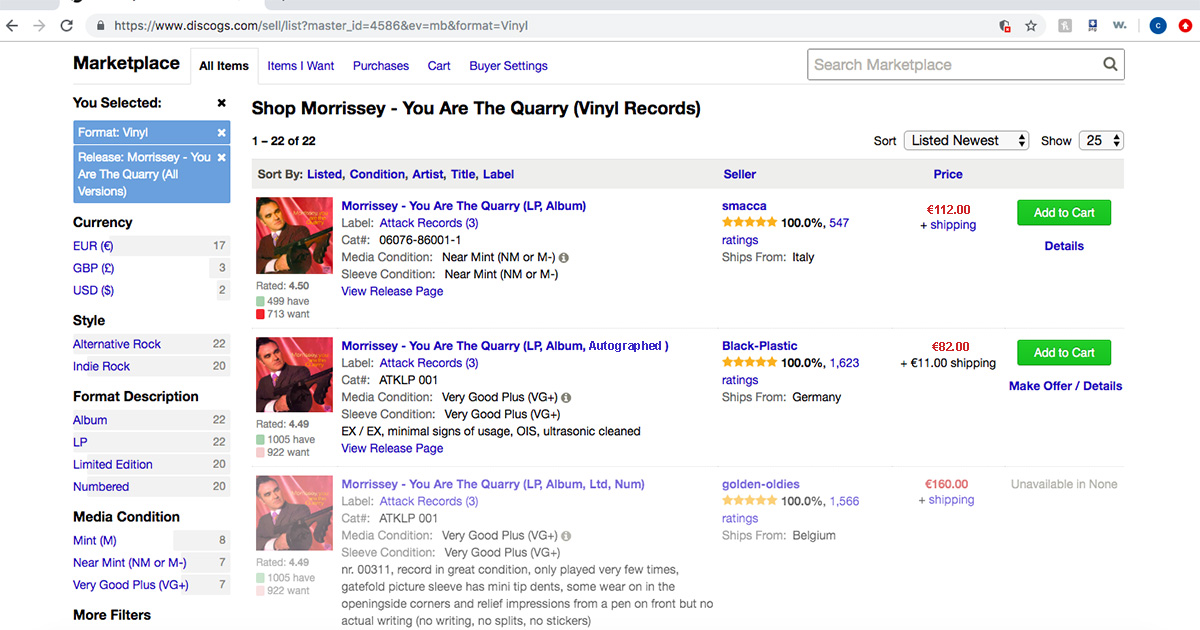Image resolution: width=1200 pixels, height=630 pixels.
Task: Filter by EUR (€) currency
Action: [x=93, y=246]
